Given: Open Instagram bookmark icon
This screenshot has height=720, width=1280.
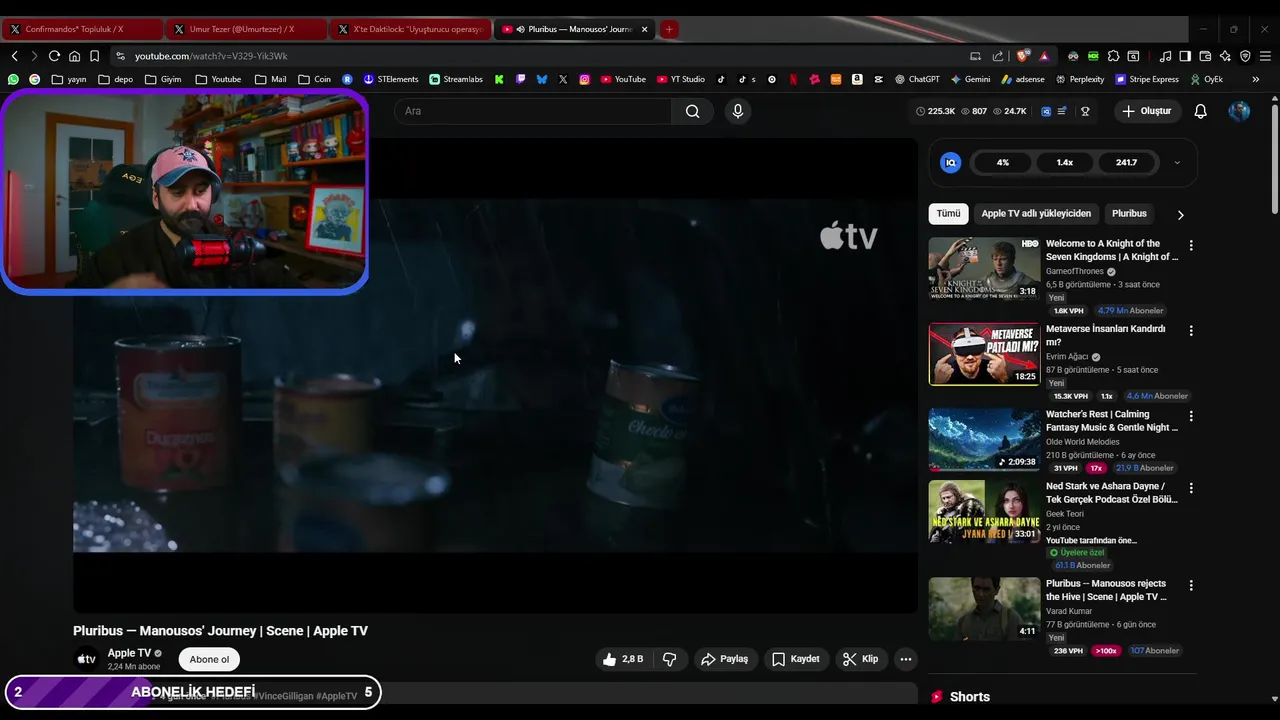Looking at the screenshot, I should [584, 79].
